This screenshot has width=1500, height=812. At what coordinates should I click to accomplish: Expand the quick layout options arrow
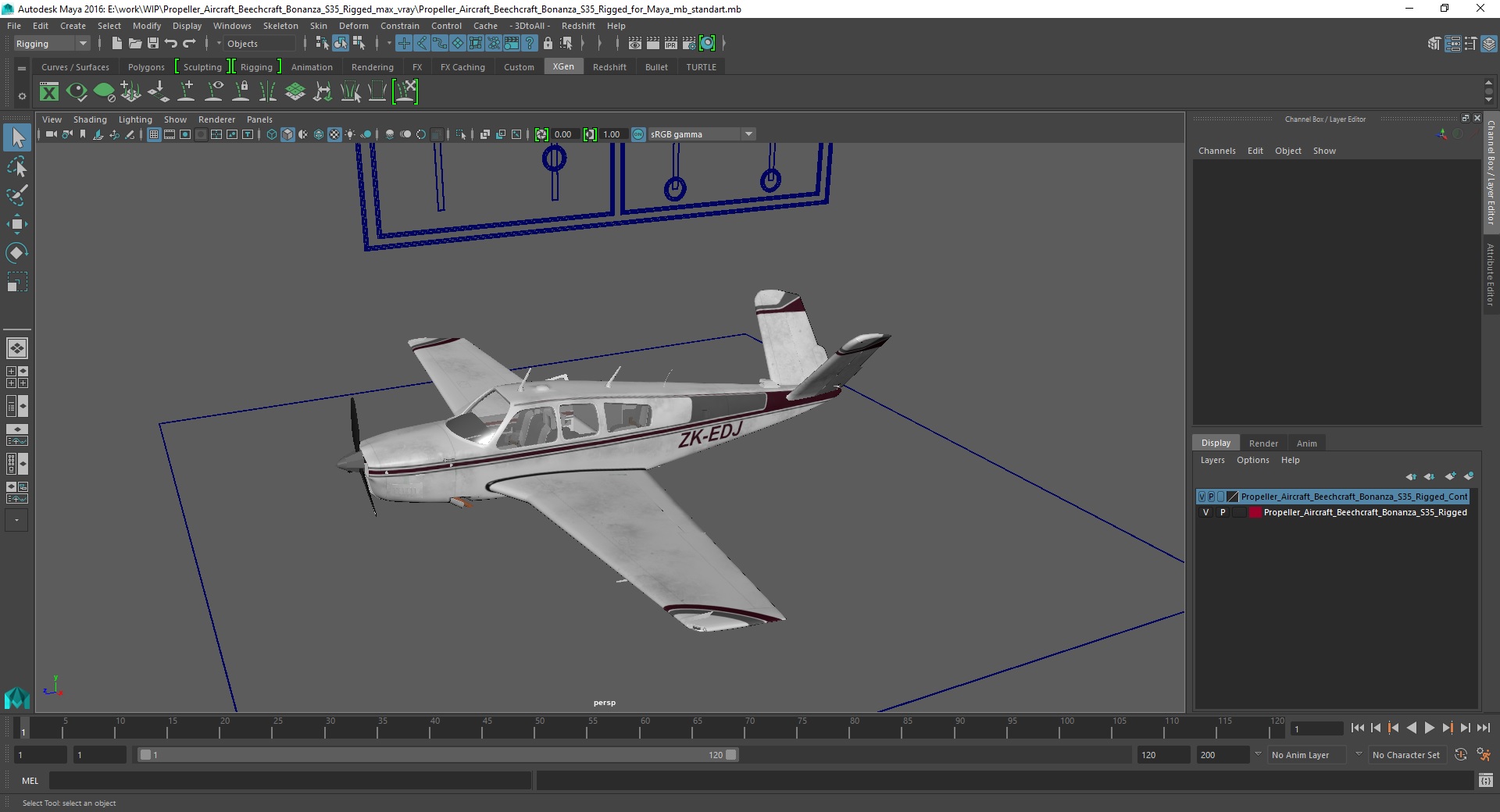click(x=17, y=520)
